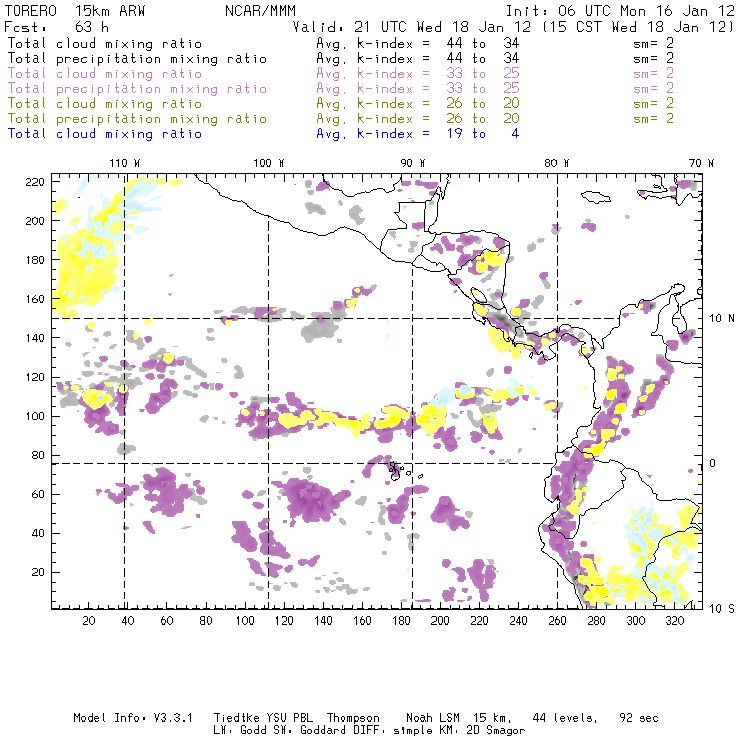
Task: Click the "0" equator latitude label
Action: coord(712,463)
